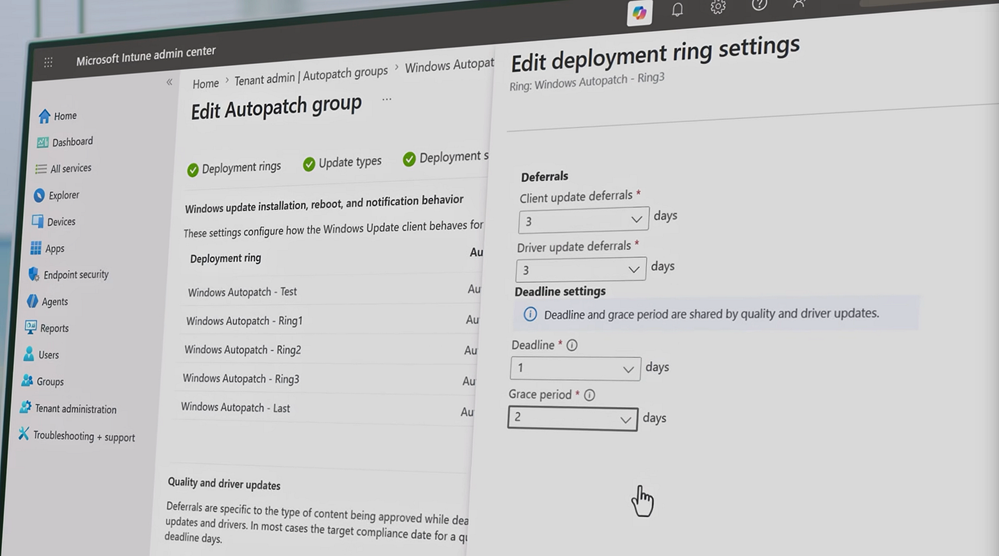Open the ellipsis menu beside Edit Autopatch group
The width and height of the screenshot is (999, 556).
tap(387, 99)
